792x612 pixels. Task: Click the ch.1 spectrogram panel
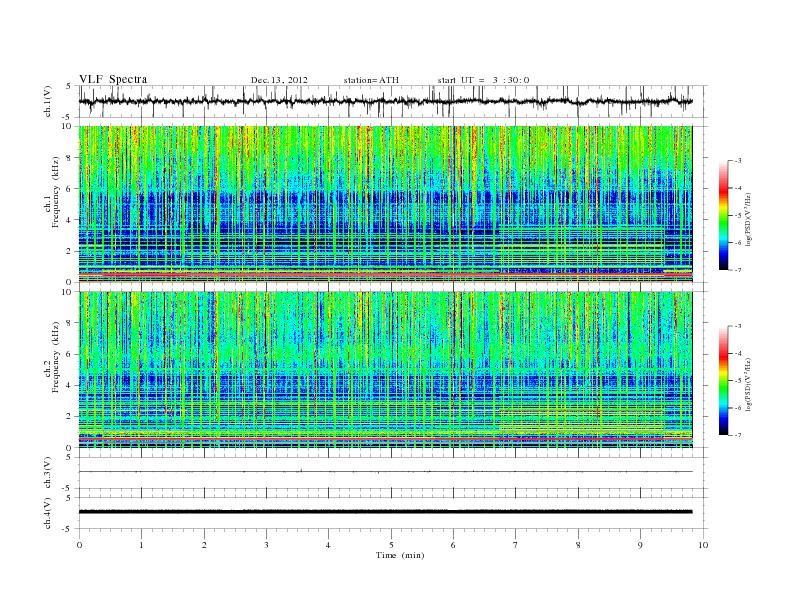point(385,204)
